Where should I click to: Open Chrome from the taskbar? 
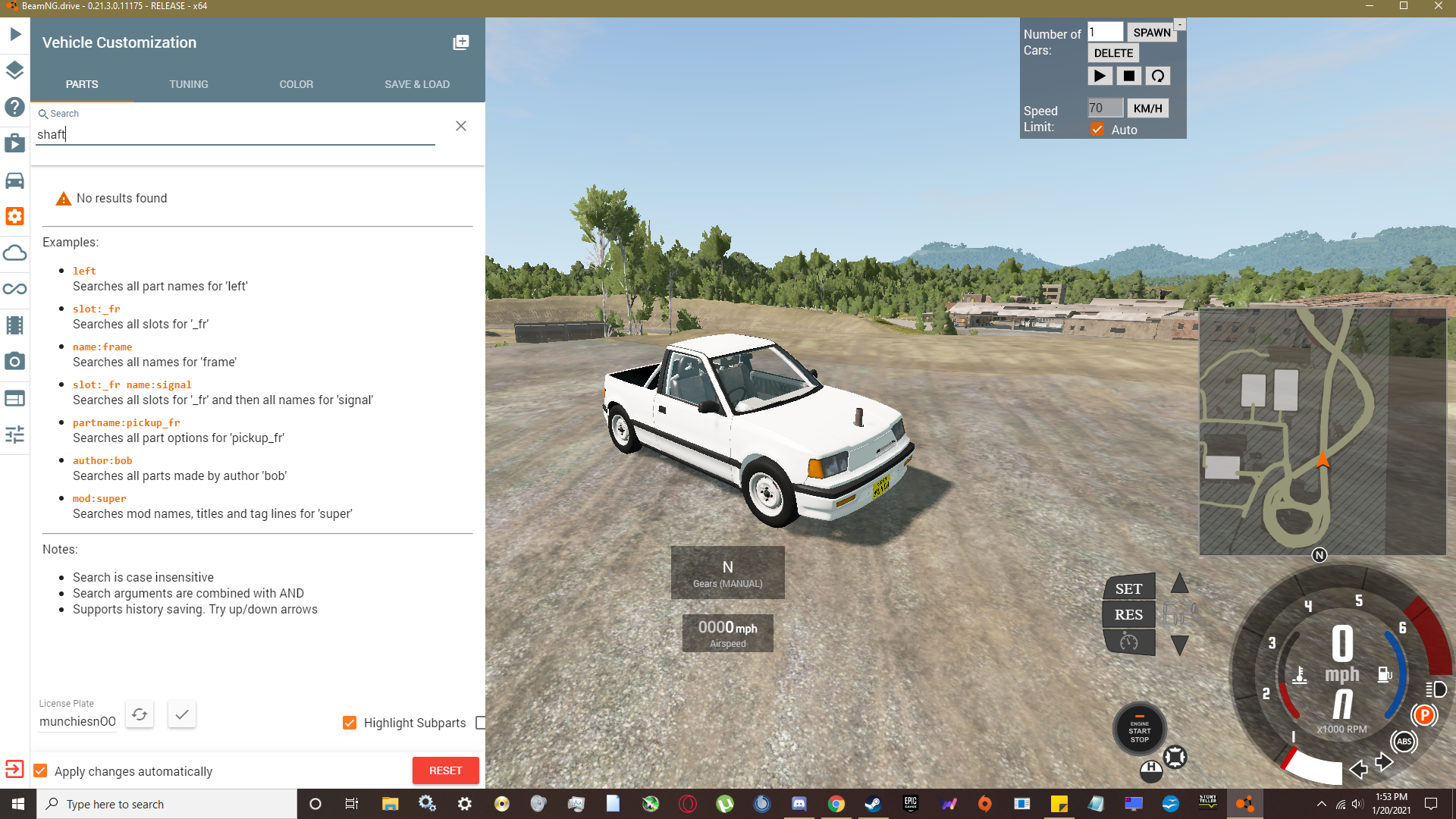pyautogui.click(x=836, y=804)
